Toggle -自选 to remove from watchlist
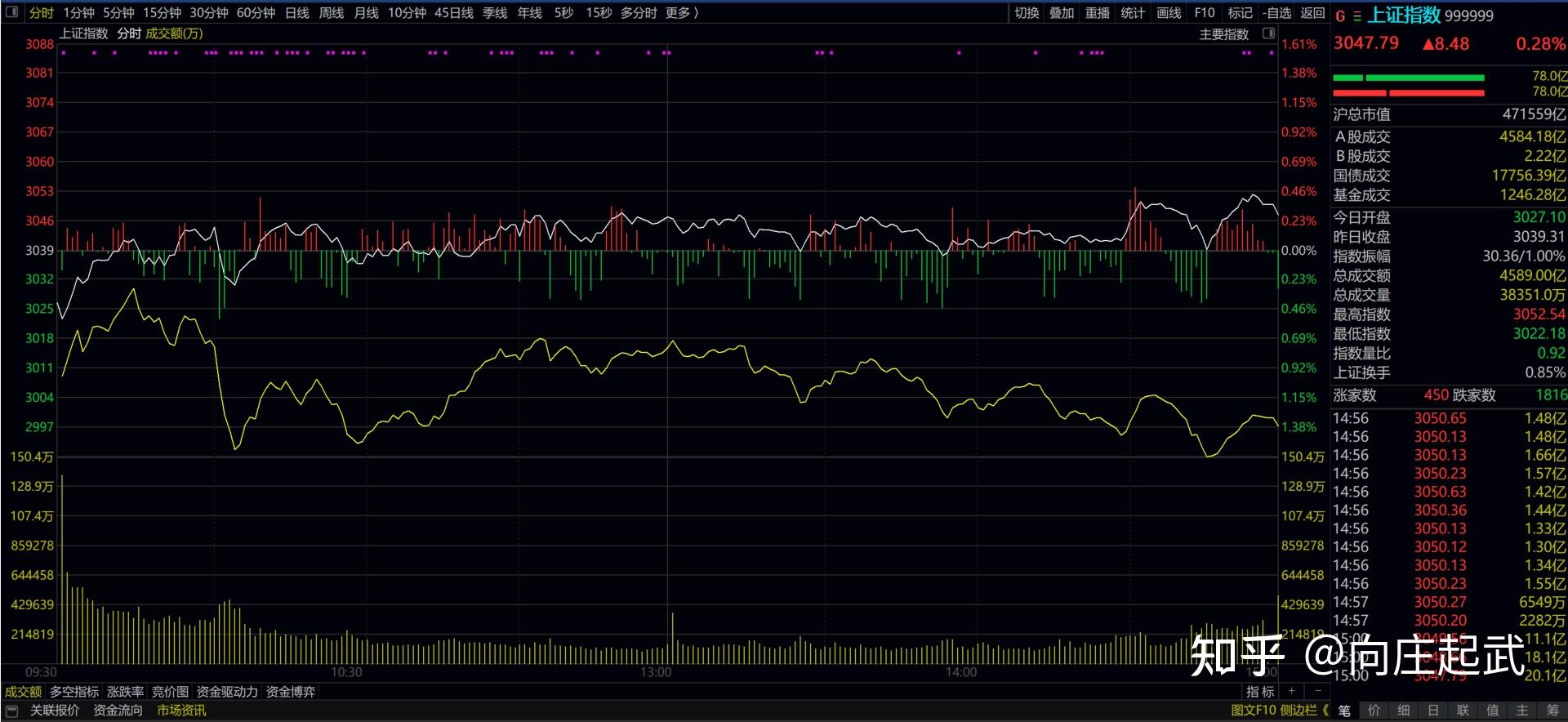Viewport: 1568px width, 722px height. coord(1277,12)
